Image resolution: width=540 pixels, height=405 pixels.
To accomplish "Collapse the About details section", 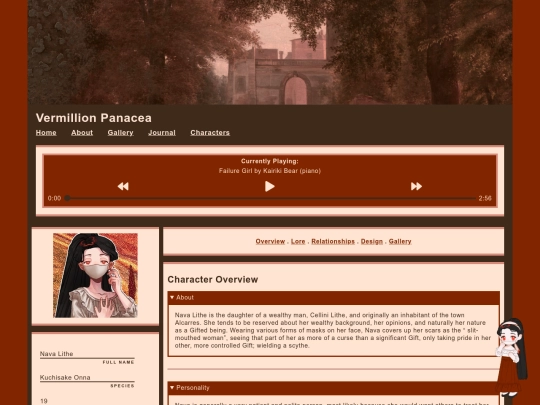I will pos(333,298).
